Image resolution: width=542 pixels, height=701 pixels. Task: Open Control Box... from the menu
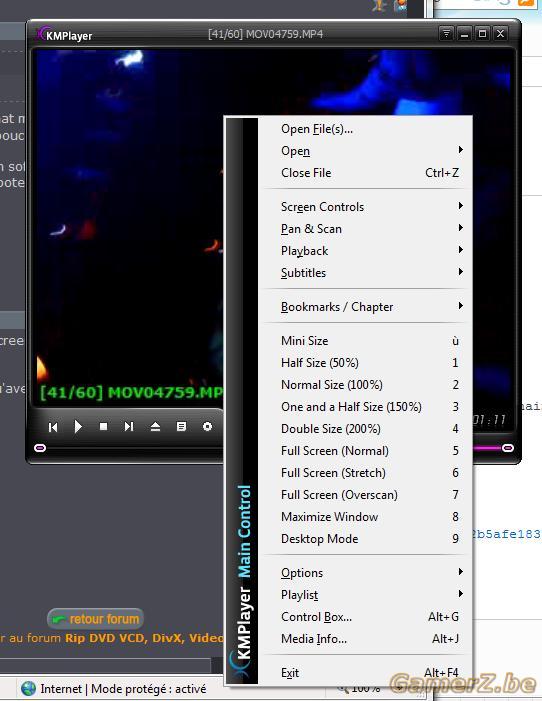point(365,617)
